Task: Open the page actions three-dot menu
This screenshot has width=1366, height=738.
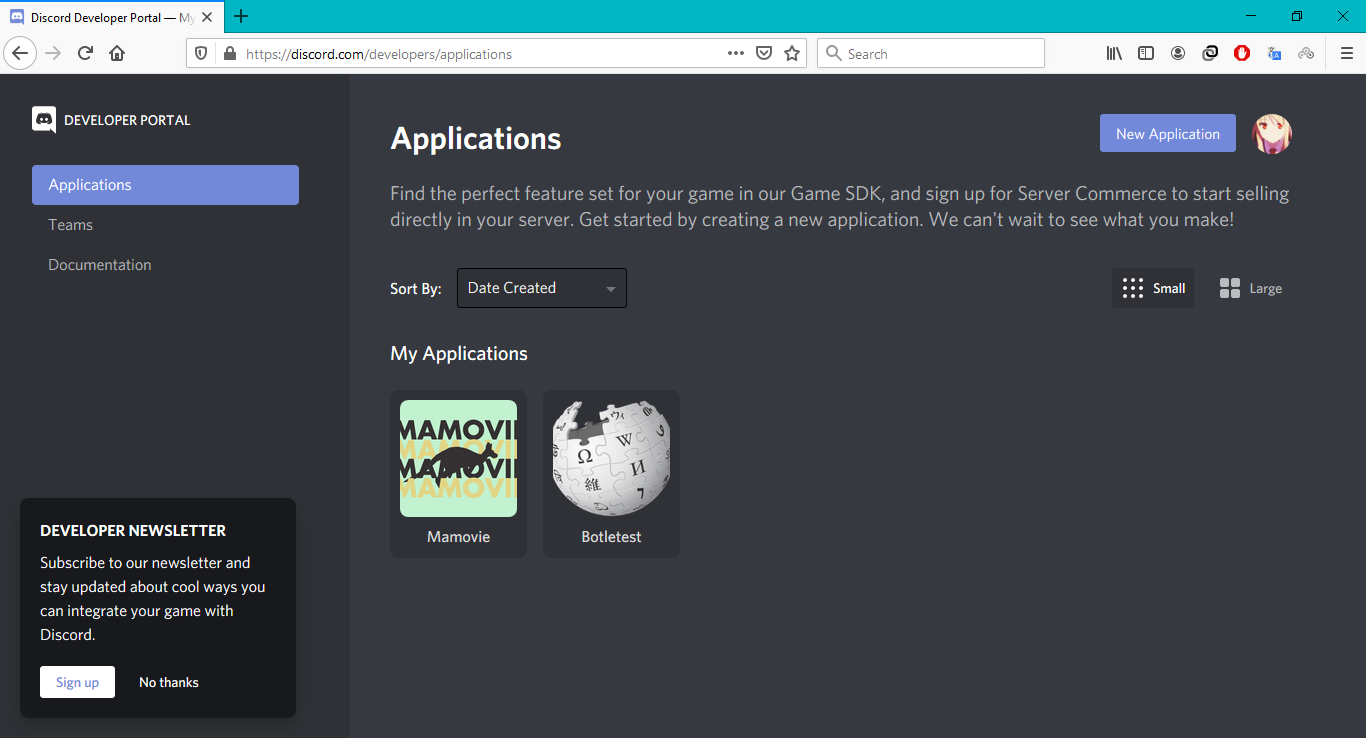Action: coord(736,54)
